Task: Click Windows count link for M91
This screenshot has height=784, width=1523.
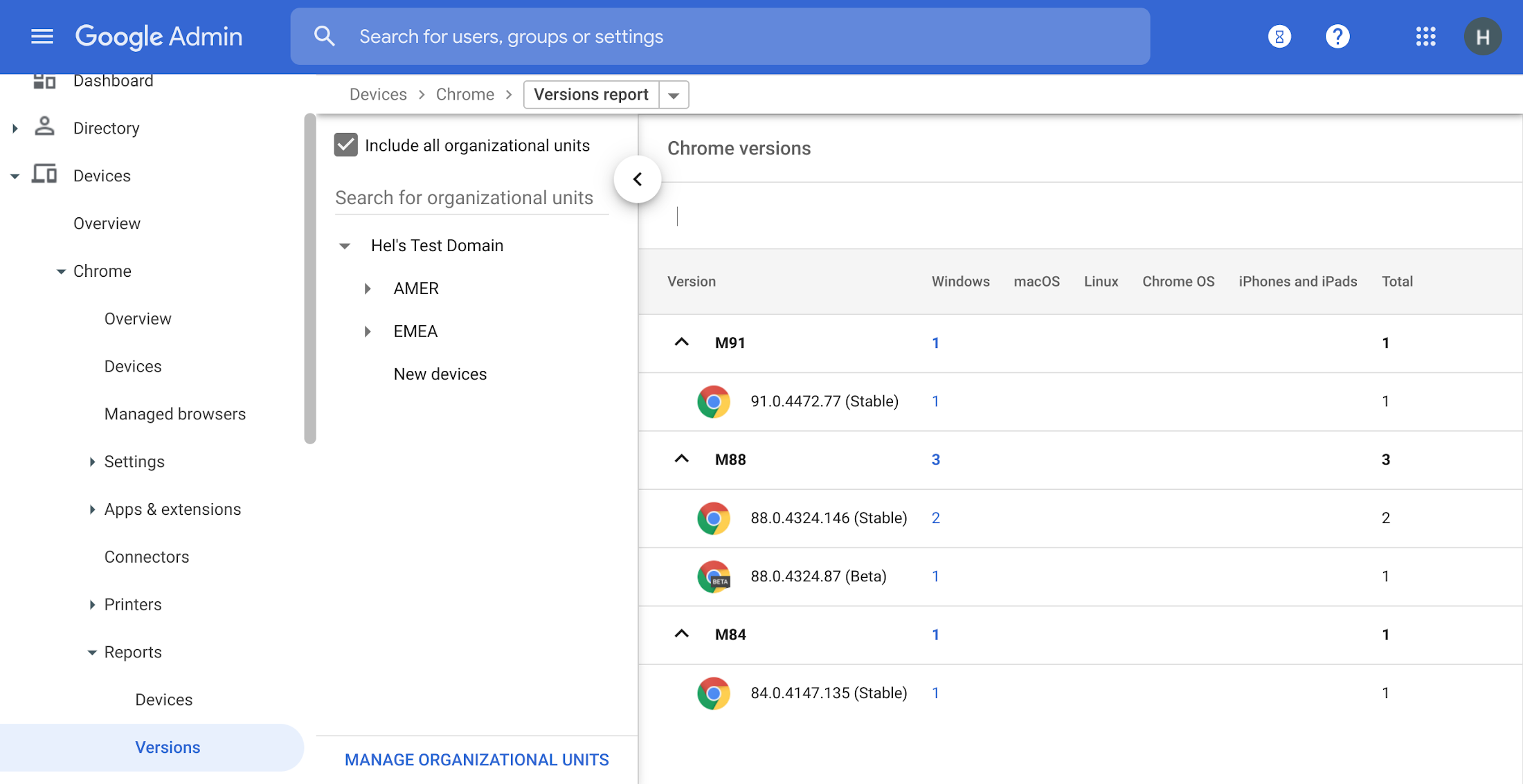Action: point(935,342)
